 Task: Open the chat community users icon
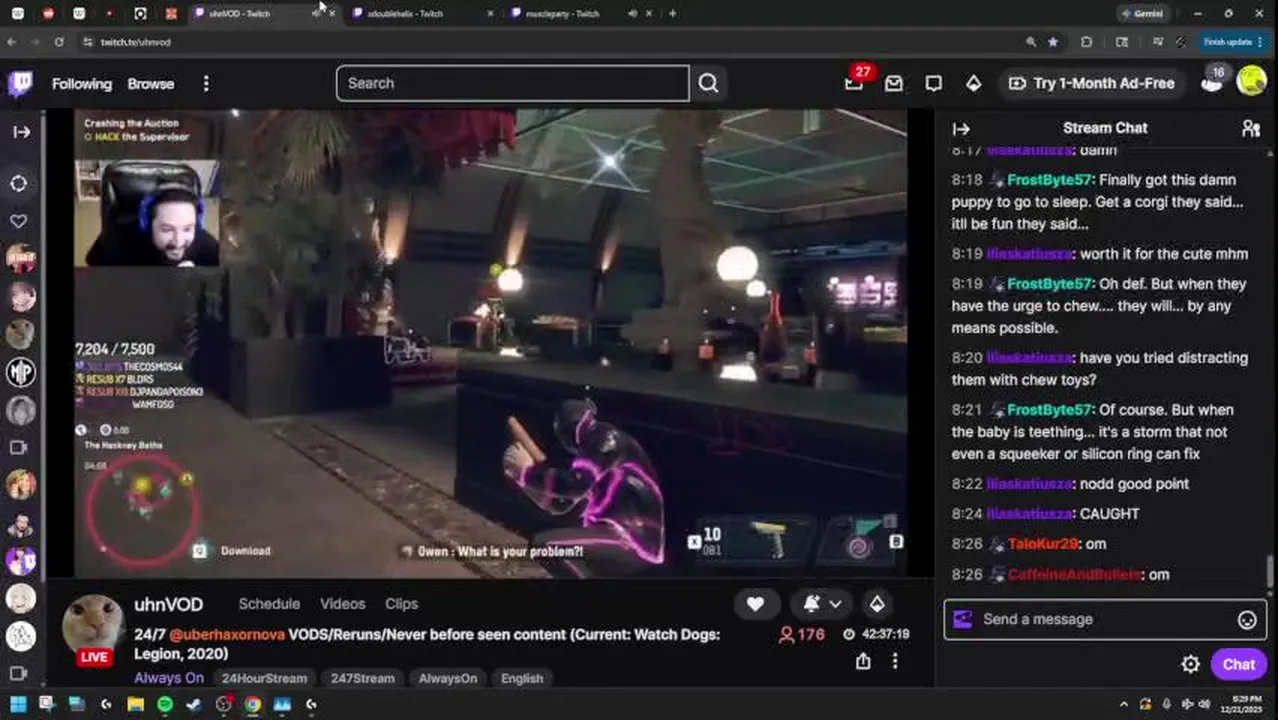1251,129
